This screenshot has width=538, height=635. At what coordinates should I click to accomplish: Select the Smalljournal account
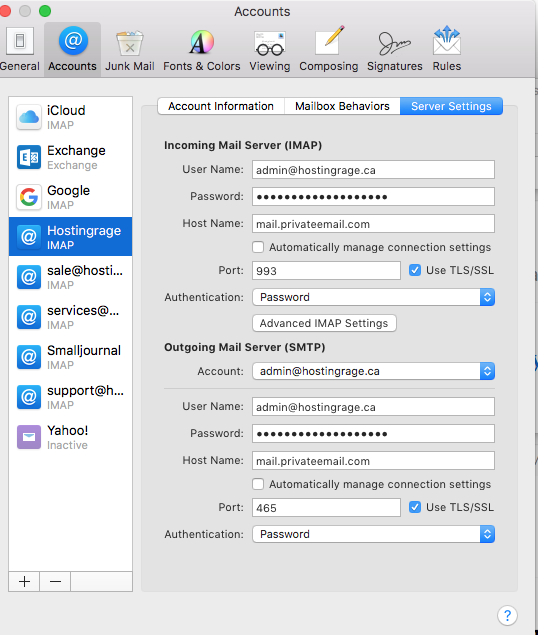tap(70, 357)
